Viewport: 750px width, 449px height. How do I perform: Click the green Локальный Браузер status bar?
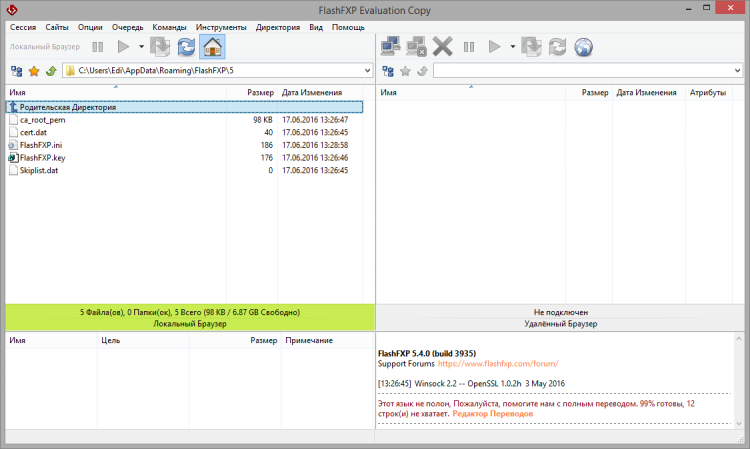tap(190, 318)
